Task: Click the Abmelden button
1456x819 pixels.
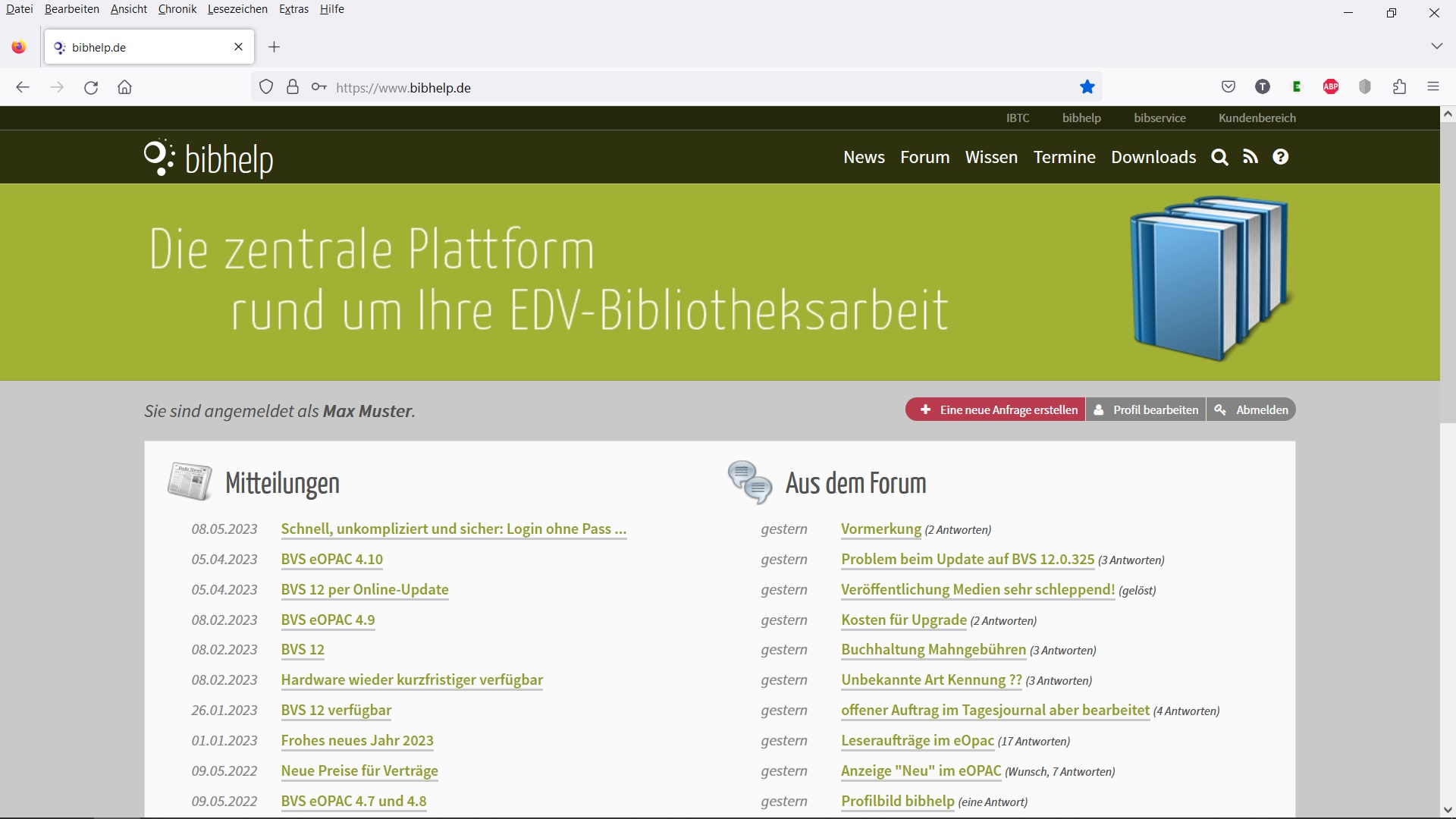Action: [x=1251, y=409]
